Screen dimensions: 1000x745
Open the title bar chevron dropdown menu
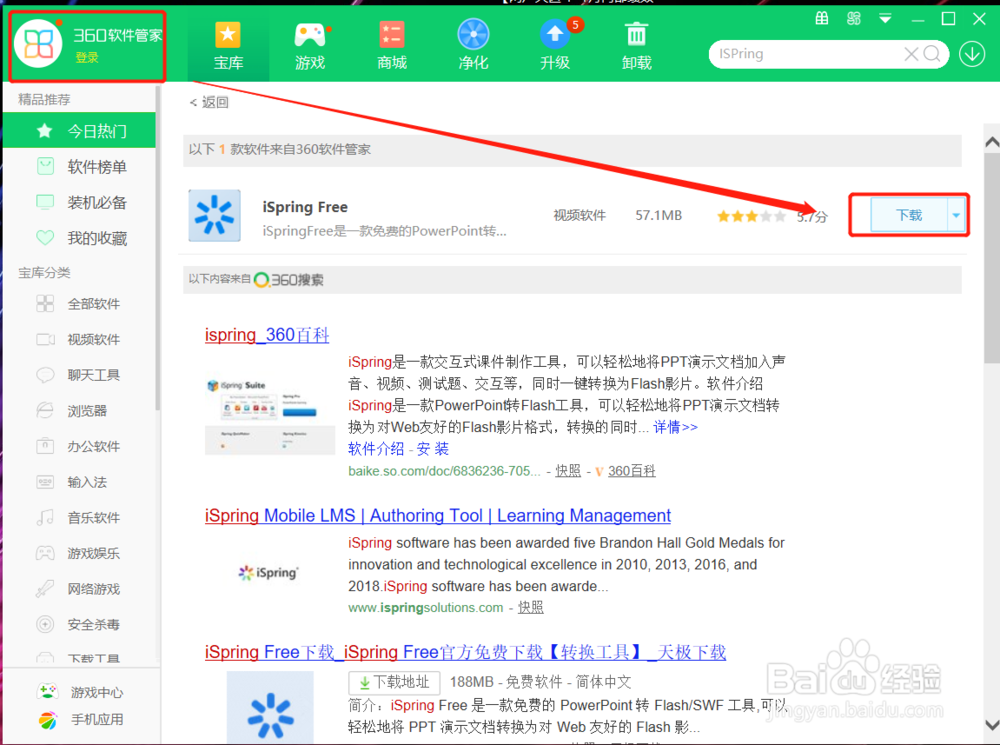(x=884, y=18)
